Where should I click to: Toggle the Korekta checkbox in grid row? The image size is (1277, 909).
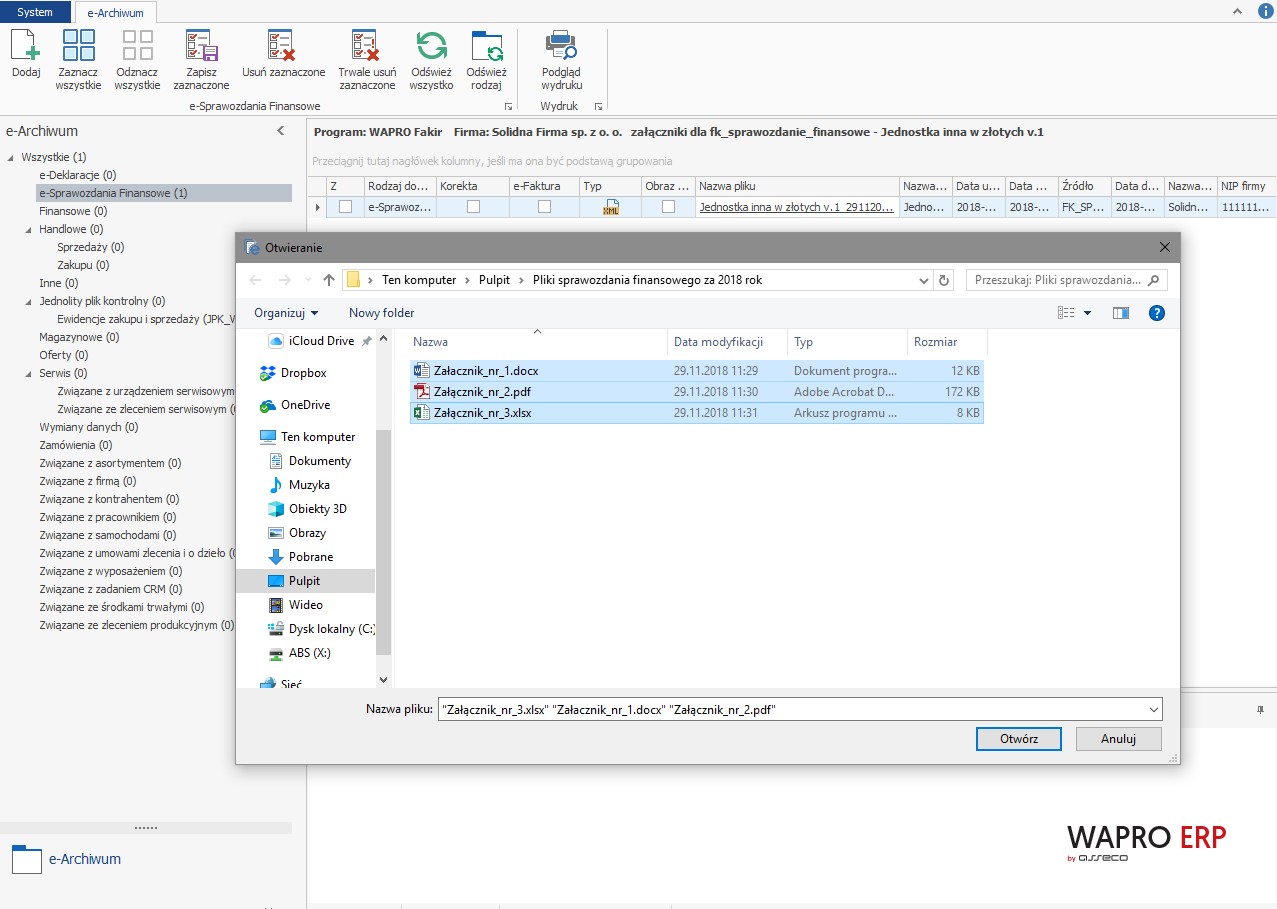pyautogui.click(x=473, y=207)
